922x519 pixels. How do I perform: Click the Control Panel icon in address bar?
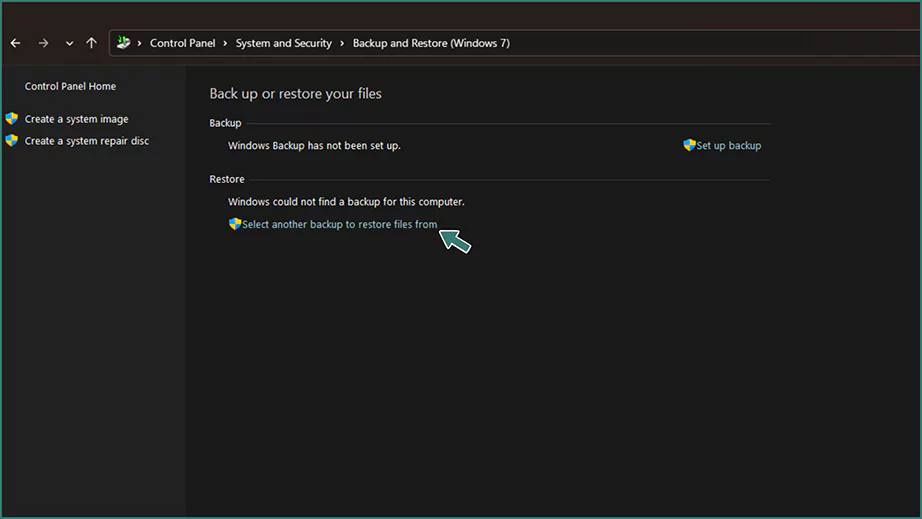pyautogui.click(x=123, y=42)
